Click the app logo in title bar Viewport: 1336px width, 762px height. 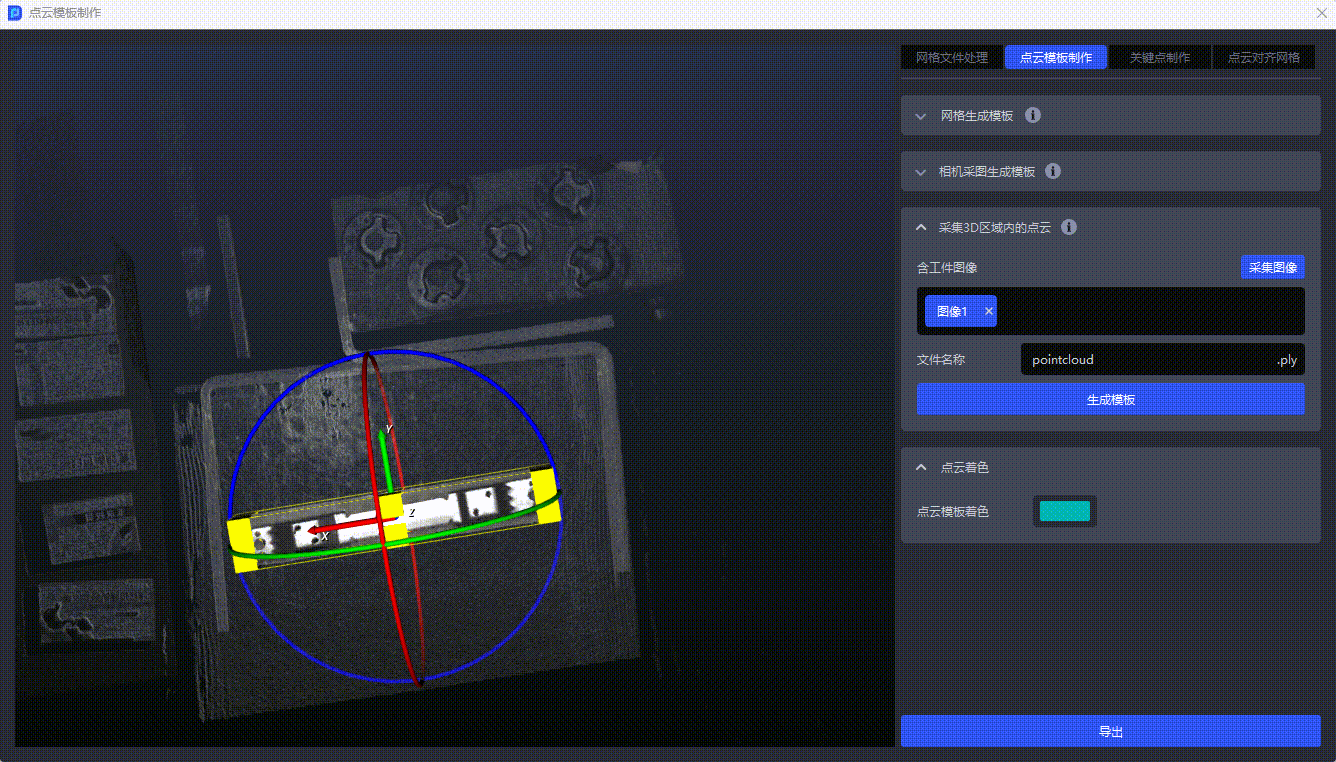point(15,13)
